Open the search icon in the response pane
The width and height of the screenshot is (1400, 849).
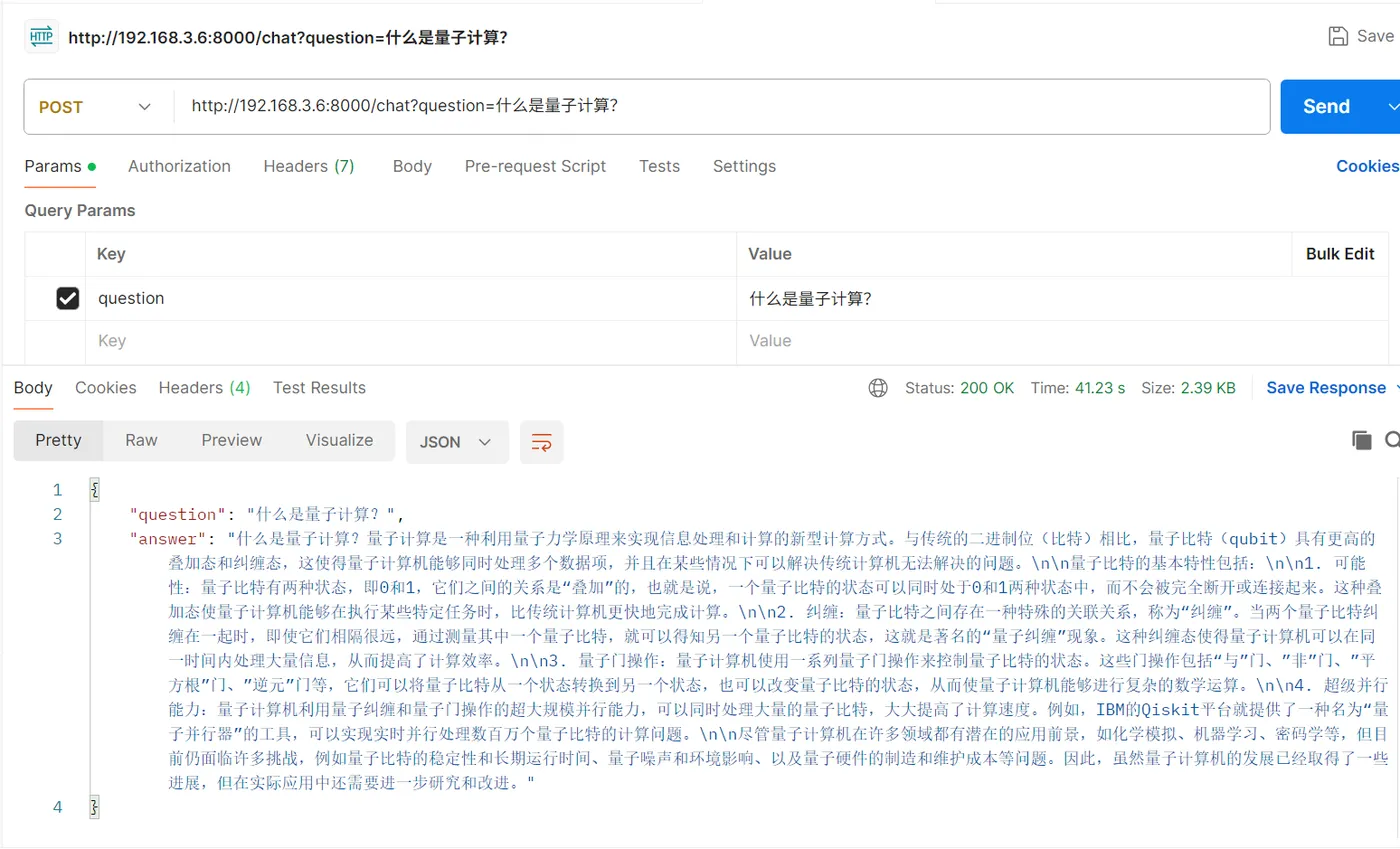point(1392,440)
